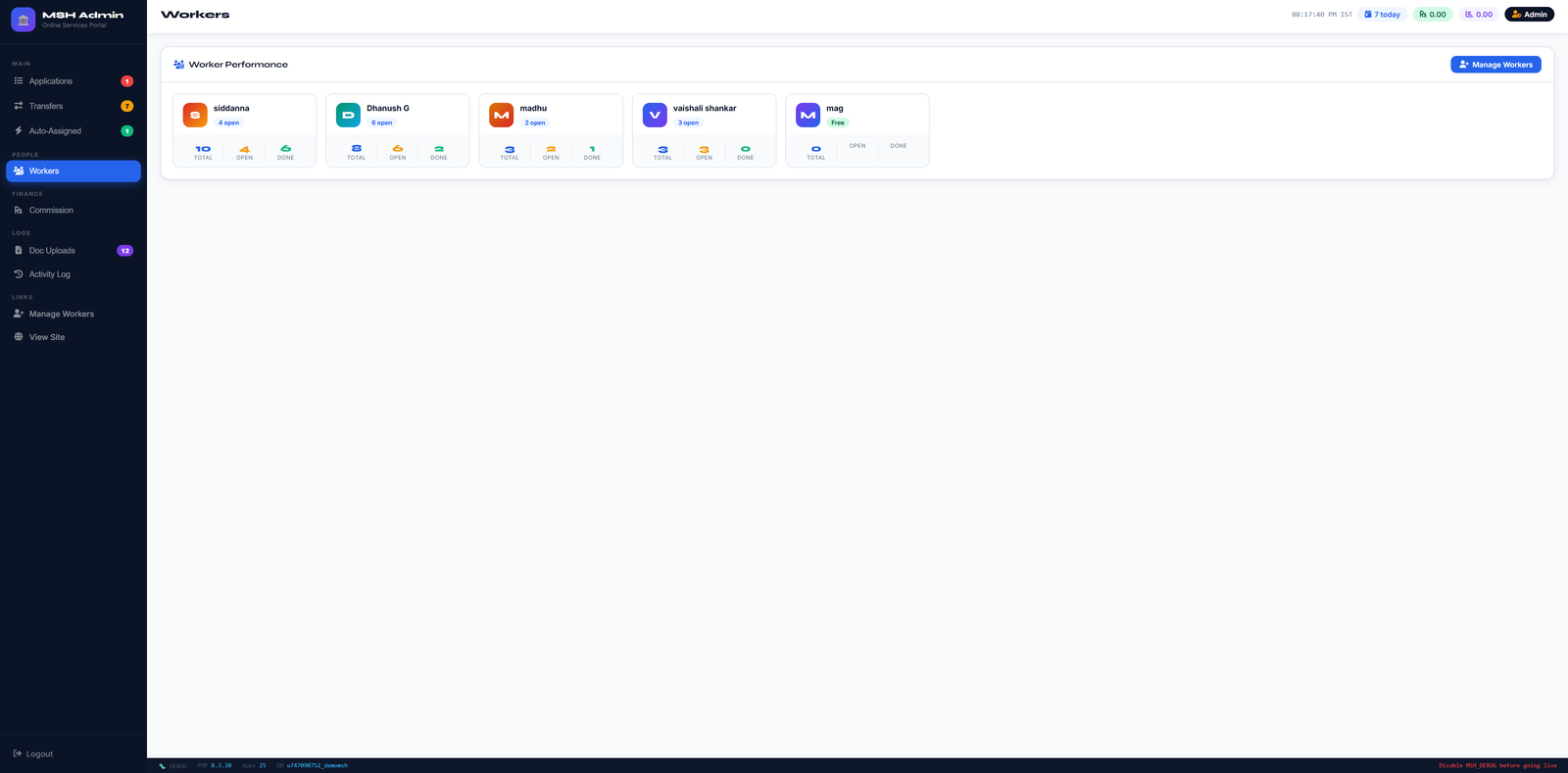Click the '4 open' tag on siddanna
Screen dimensions: 1568x773
click(x=228, y=122)
